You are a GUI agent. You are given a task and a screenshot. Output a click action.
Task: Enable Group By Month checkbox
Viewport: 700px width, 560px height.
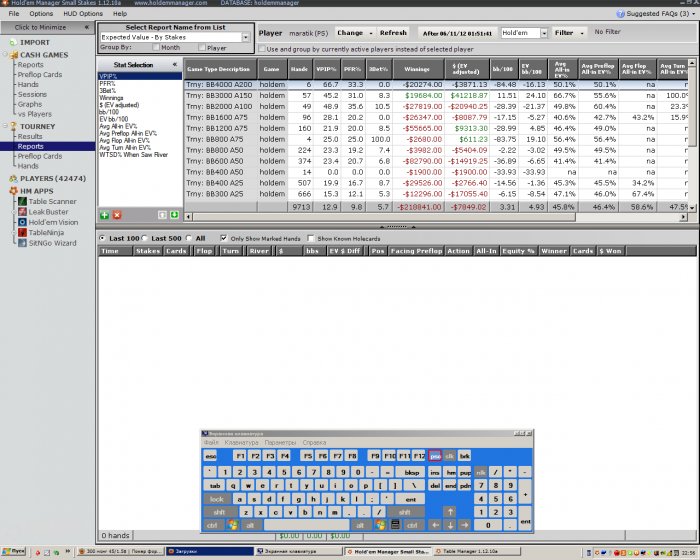[156, 47]
